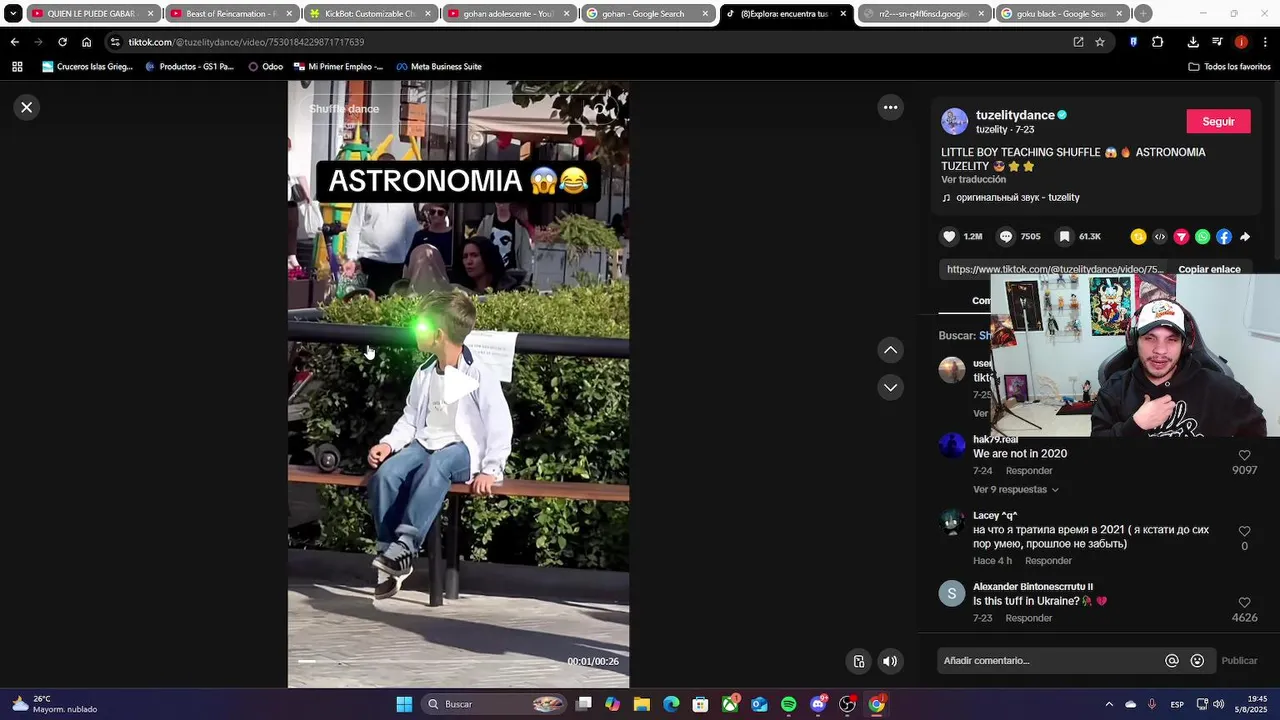Click the Copiar enlace button

click(1209, 269)
